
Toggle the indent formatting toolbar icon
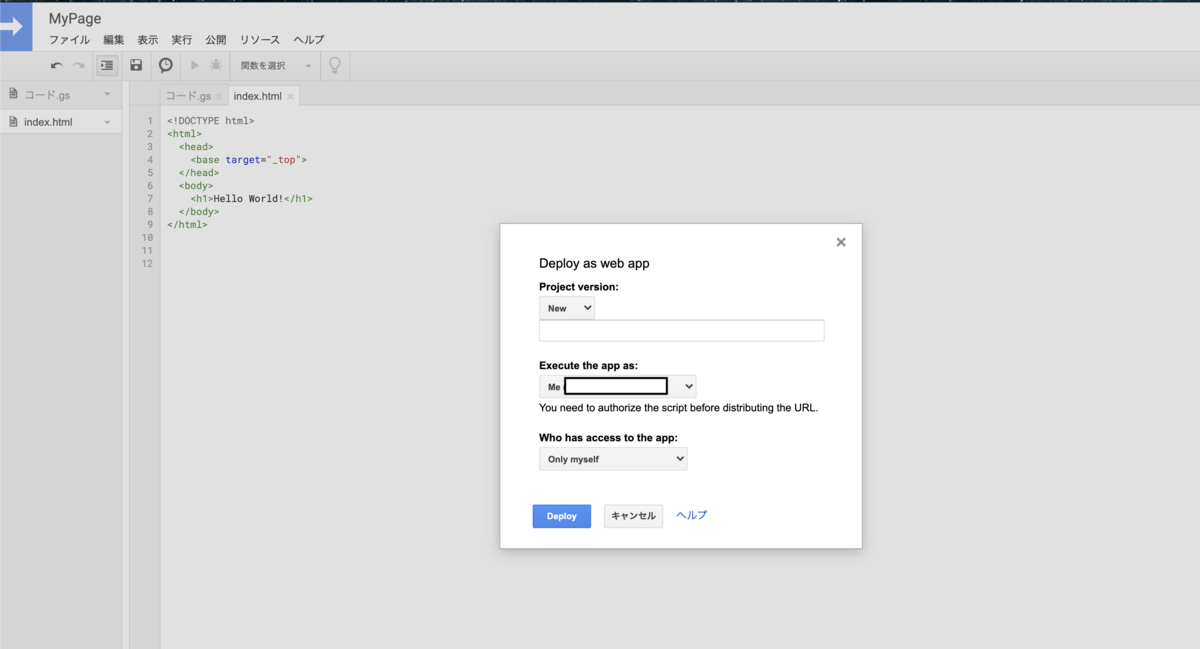tap(107, 65)
